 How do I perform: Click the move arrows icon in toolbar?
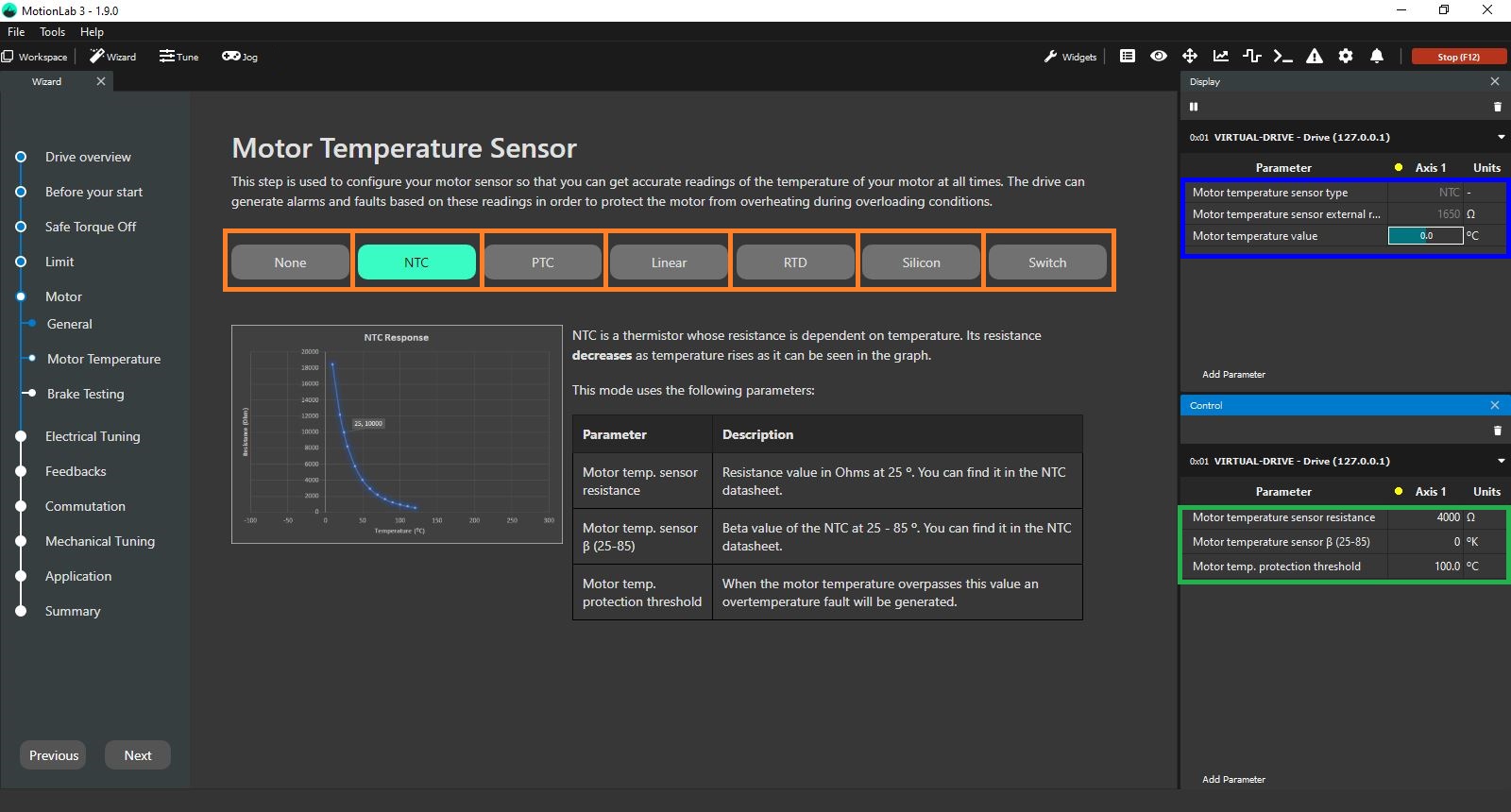pyautogui.click(x=1190, y=57)
